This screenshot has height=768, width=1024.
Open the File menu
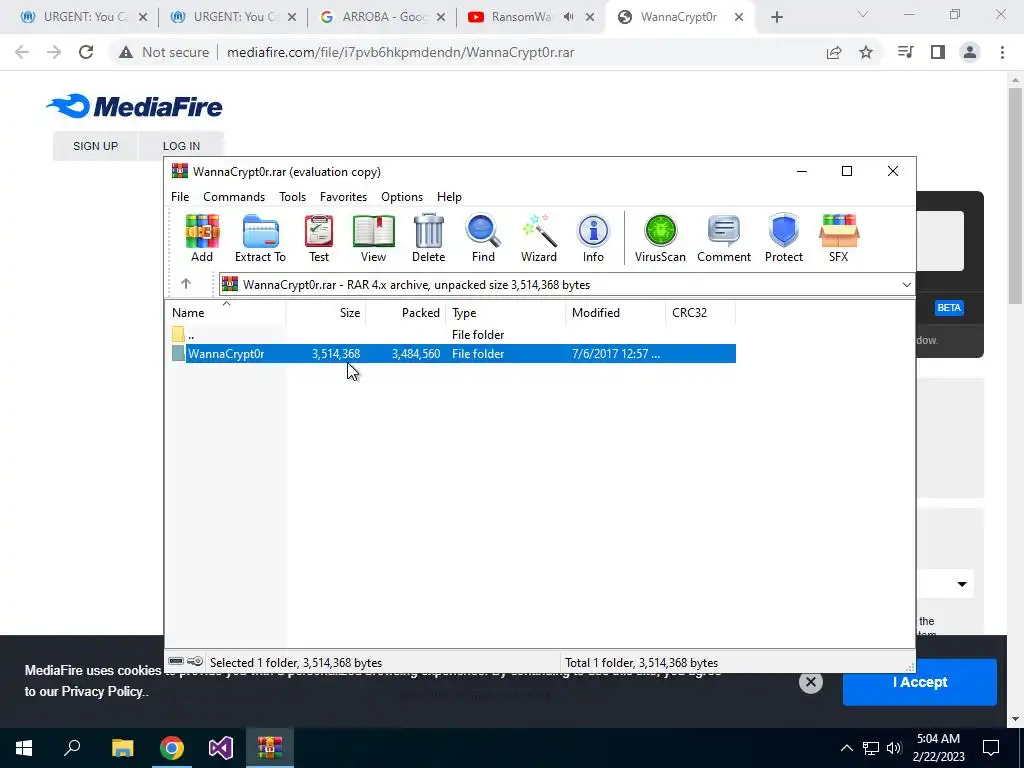180,197
